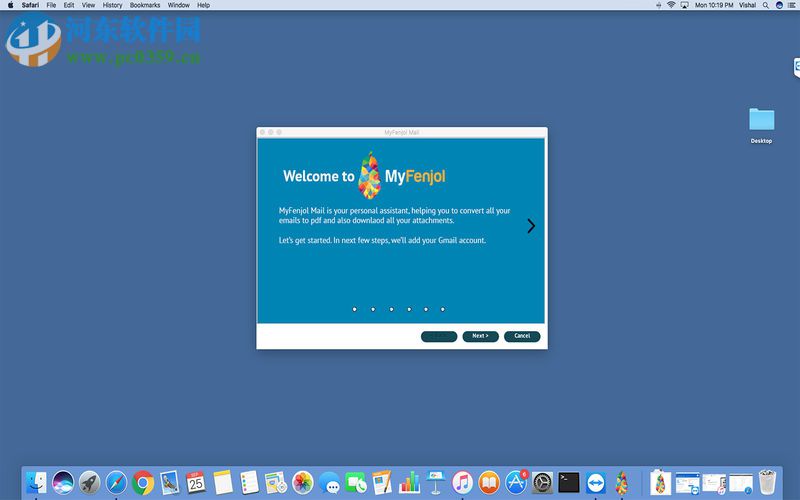Open Launchpad rocket icon in Dock
This screenshot has height=500, width=800.
click(89, 482)
